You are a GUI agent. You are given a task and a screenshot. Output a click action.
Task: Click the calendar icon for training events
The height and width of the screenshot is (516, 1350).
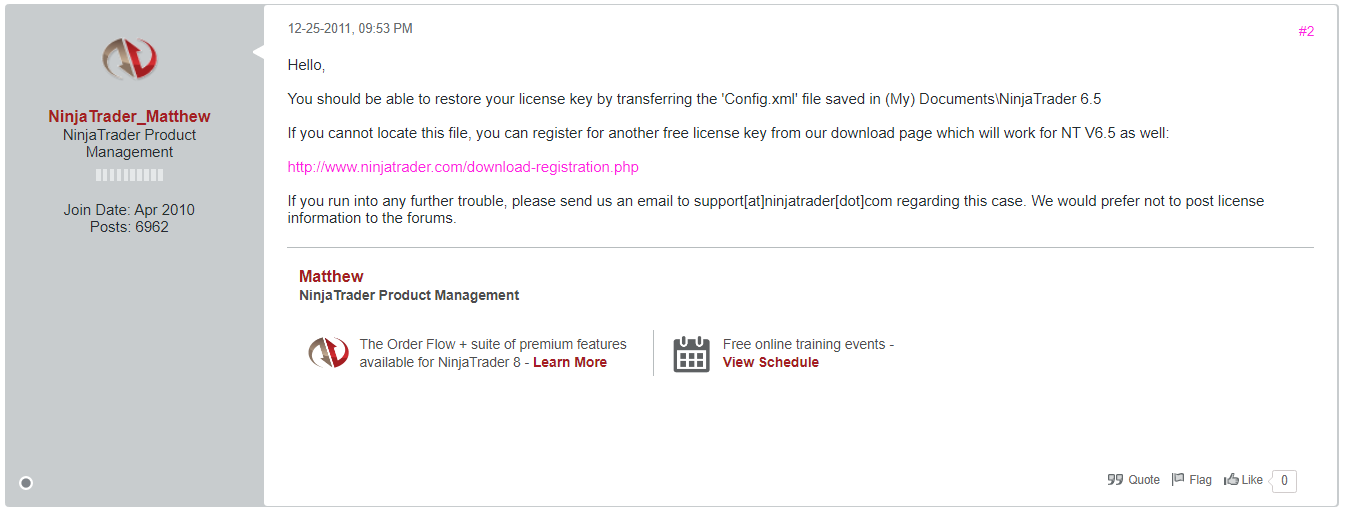(x=691, y=354)
